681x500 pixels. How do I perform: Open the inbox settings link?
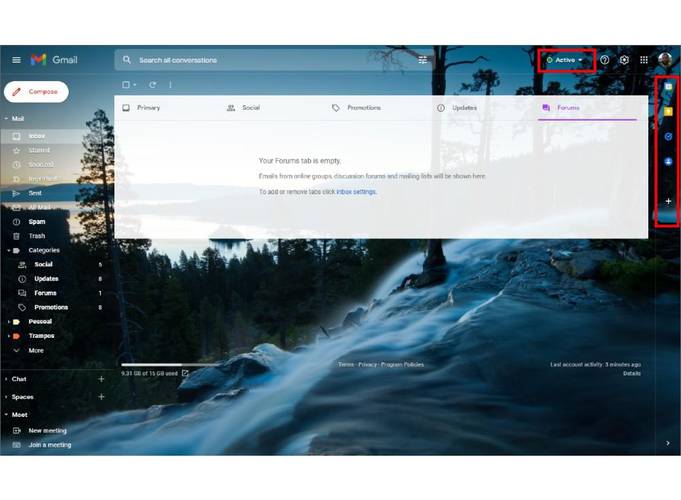pos(356,192)
